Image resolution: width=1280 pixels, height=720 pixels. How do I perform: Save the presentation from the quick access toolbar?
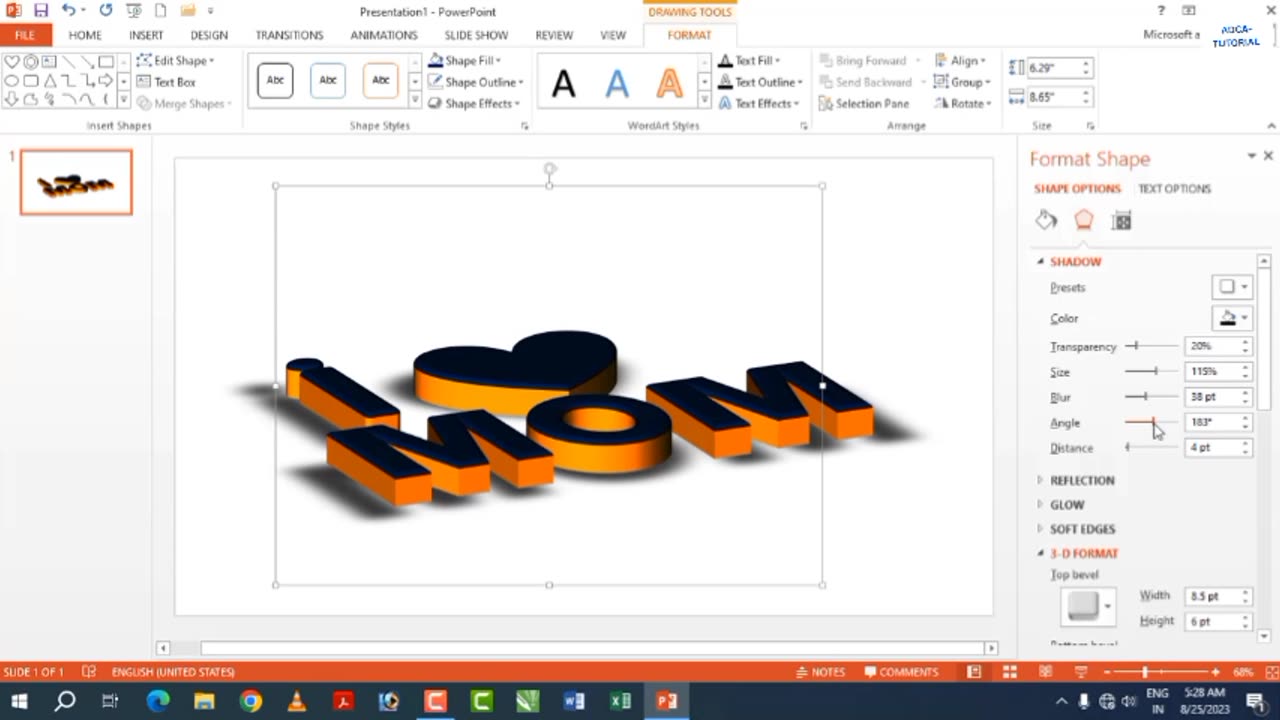pos(41,11)
